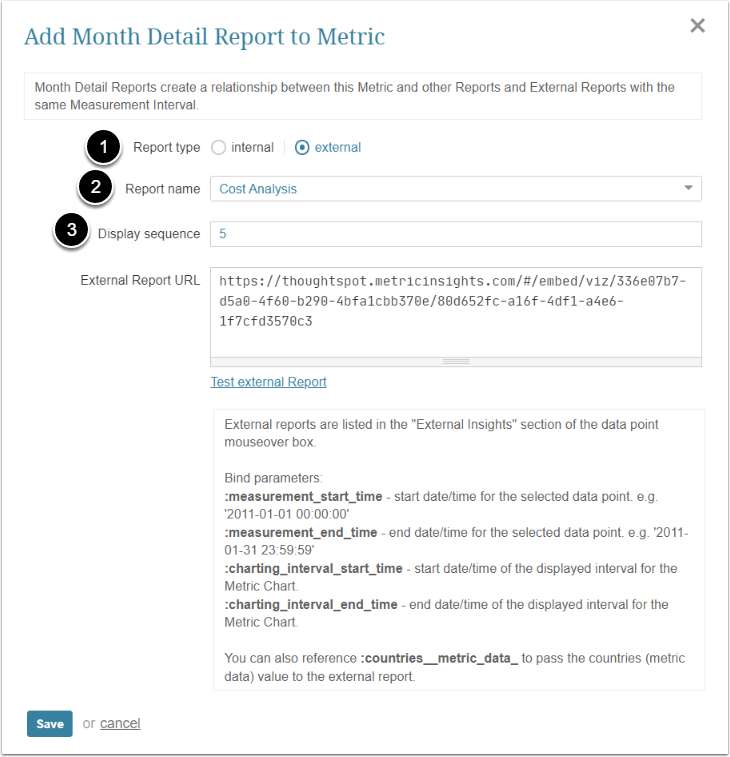The width and height of the screenshot is (730, 757).
Task: Click the step 1 number badge
Action: 103,147
